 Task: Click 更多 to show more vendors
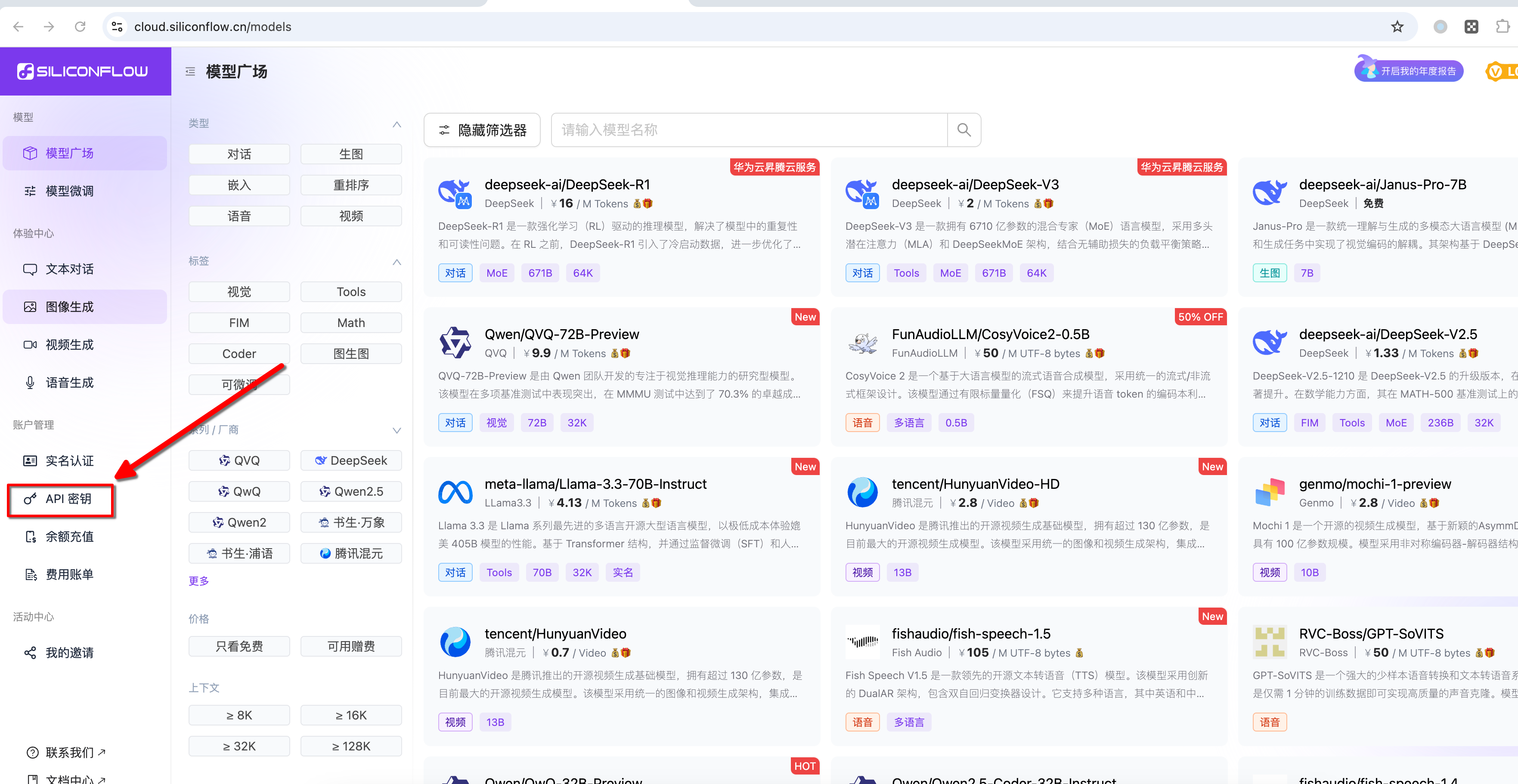coord(198,581)
